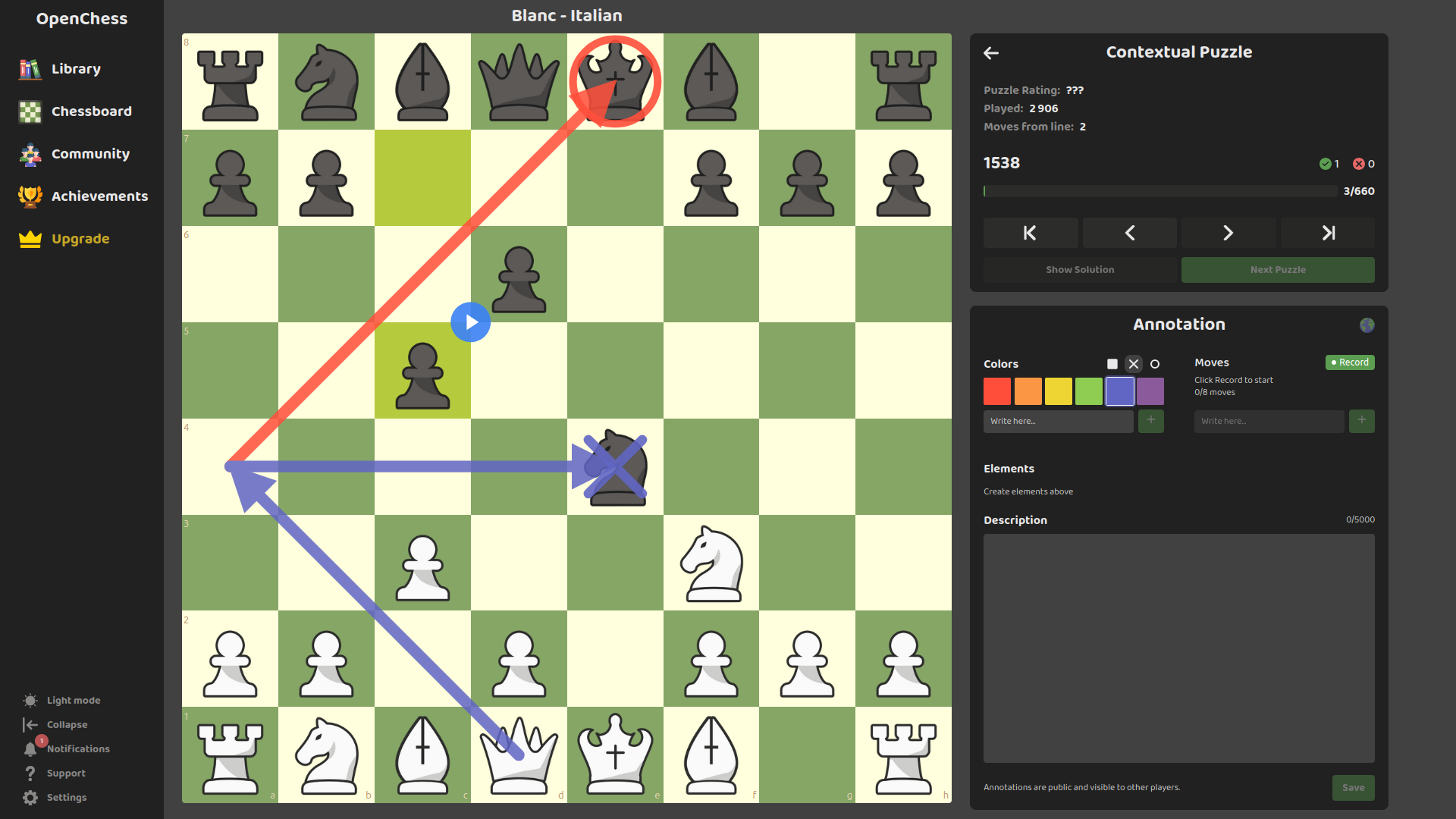Pick the red color swatch

[997, 391]
